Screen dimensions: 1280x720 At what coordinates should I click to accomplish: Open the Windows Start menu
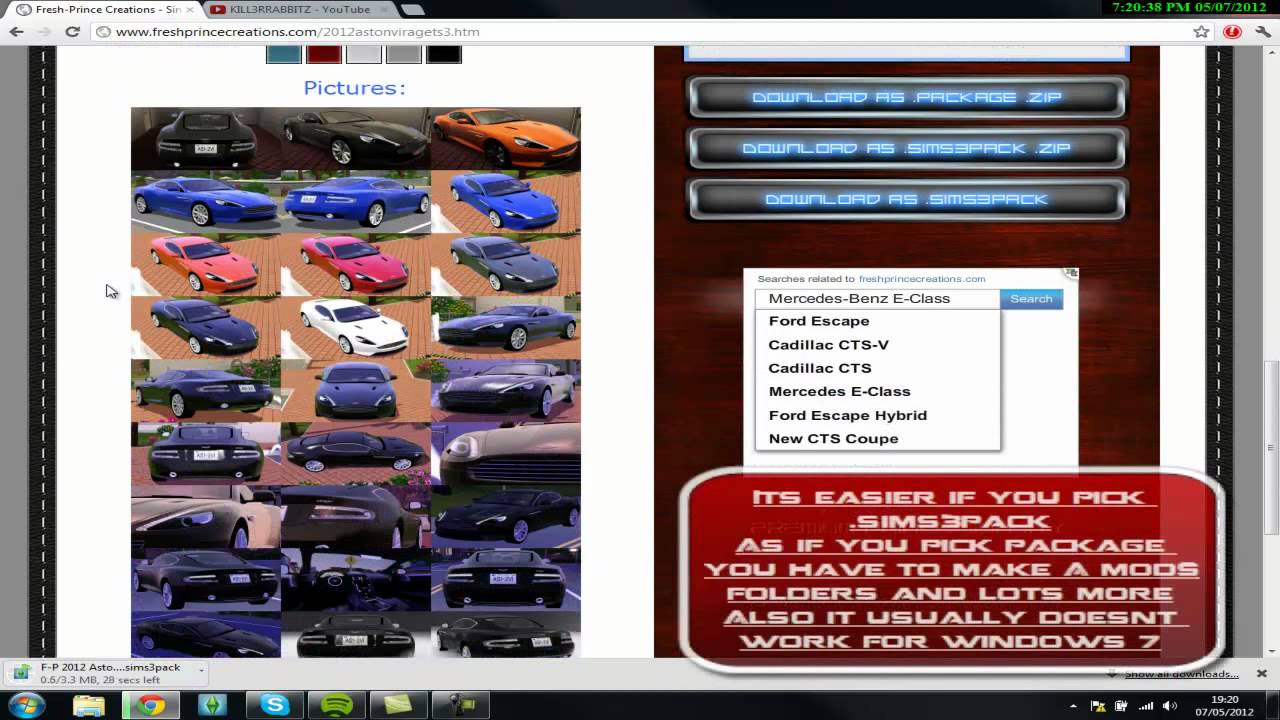click(x=27, y=705)
